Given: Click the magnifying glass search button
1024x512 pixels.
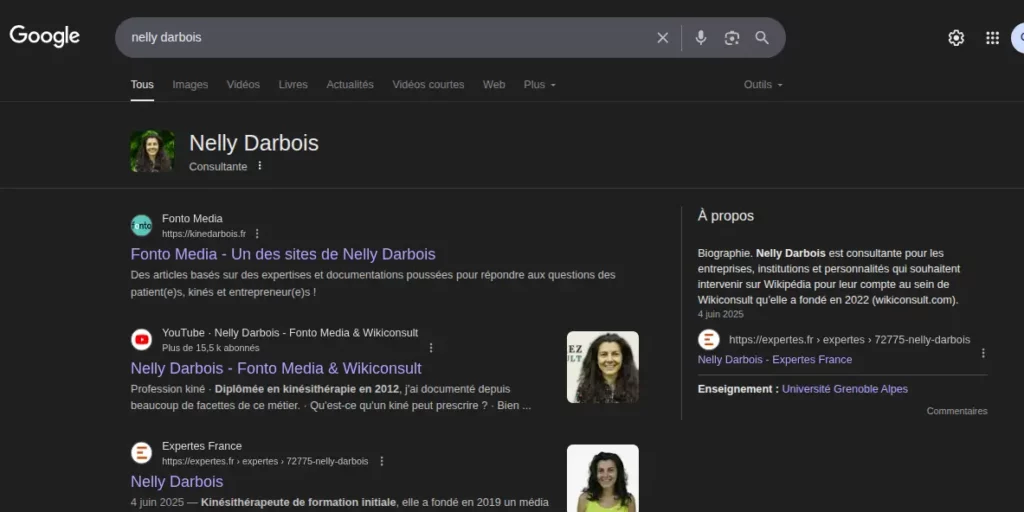Looking at the screenshot, I should coord(762,38).
